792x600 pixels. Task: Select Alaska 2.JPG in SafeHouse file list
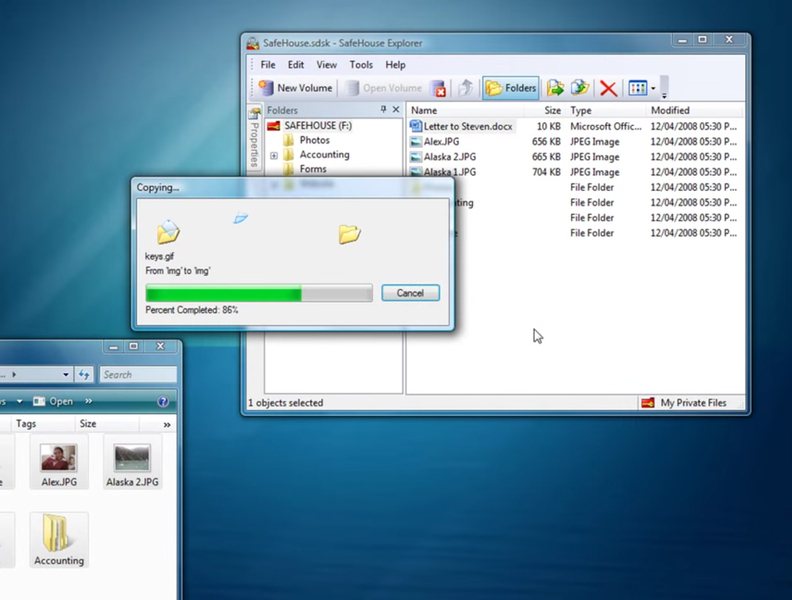pos(450,157)
